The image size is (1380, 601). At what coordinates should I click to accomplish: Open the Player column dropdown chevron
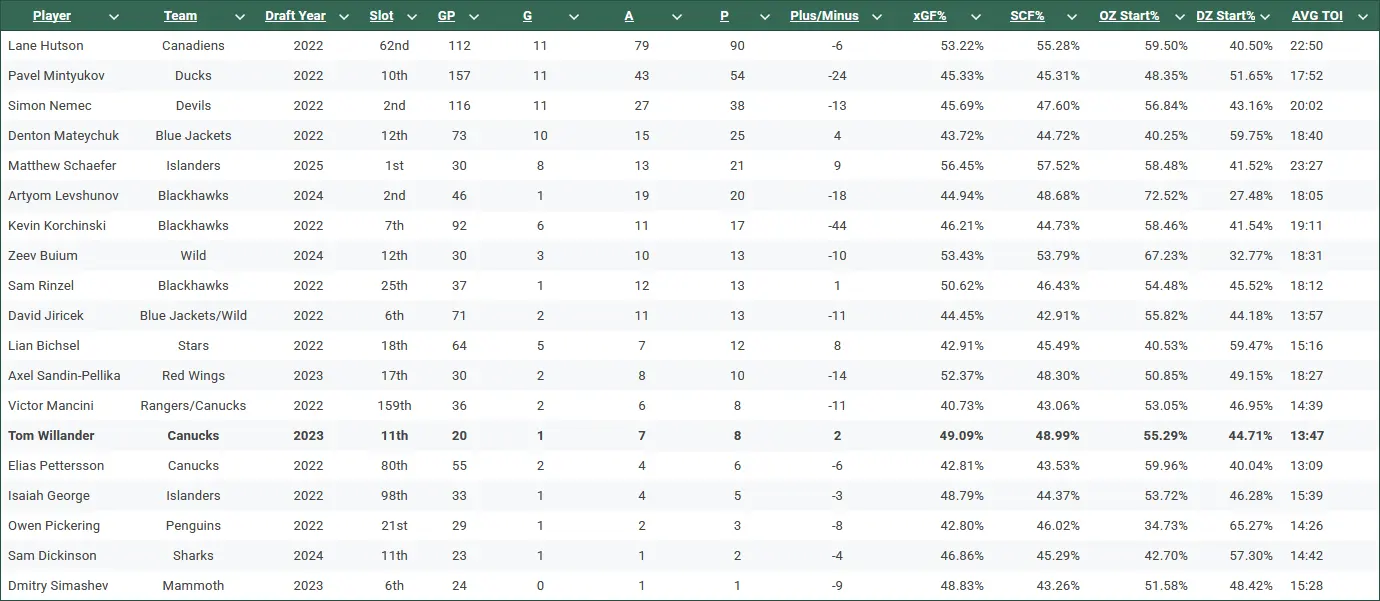114,17
